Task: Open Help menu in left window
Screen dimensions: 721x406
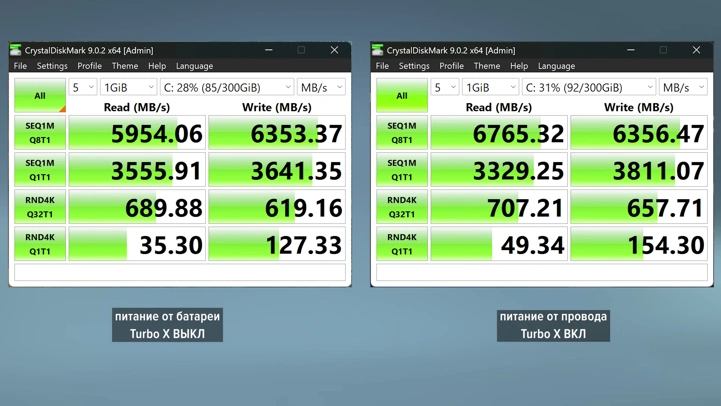Action: tap(157, 66)
